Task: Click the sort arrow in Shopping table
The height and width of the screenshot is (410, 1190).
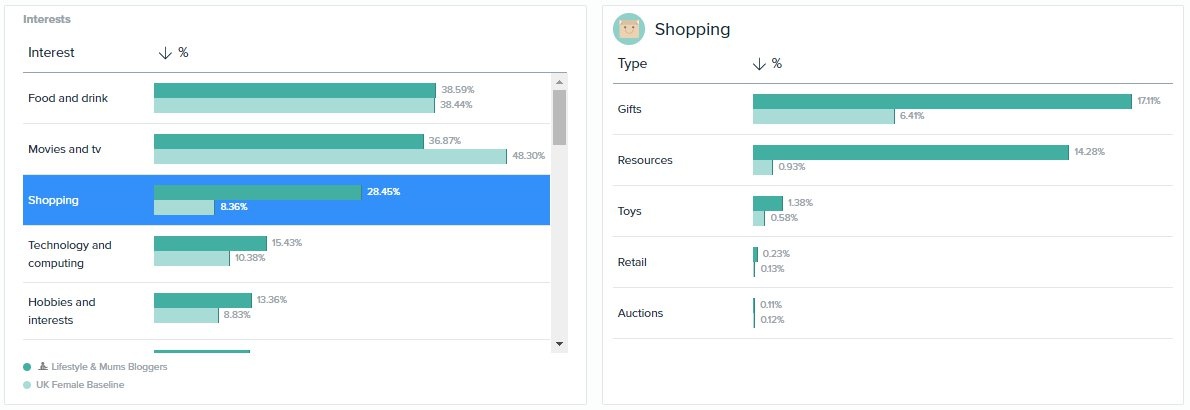Action: point(759,64)
